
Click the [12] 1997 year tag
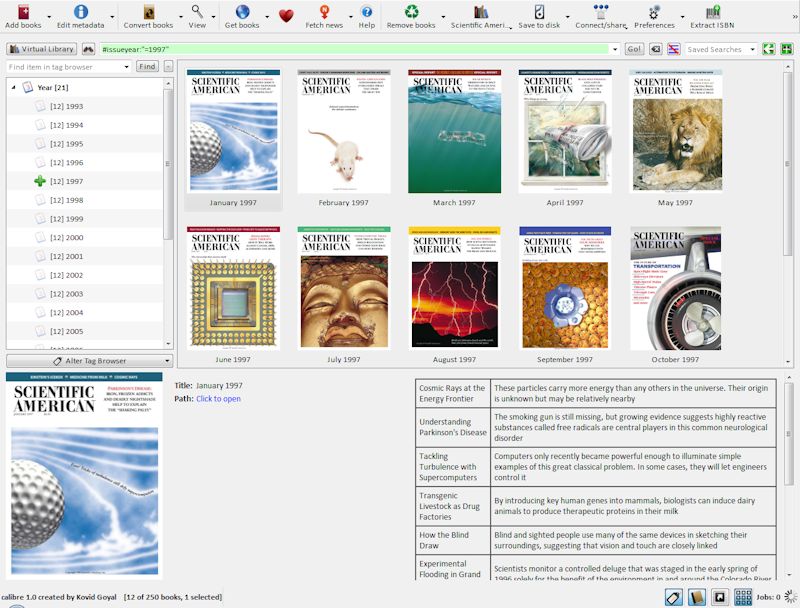click(x=66, y=181)
